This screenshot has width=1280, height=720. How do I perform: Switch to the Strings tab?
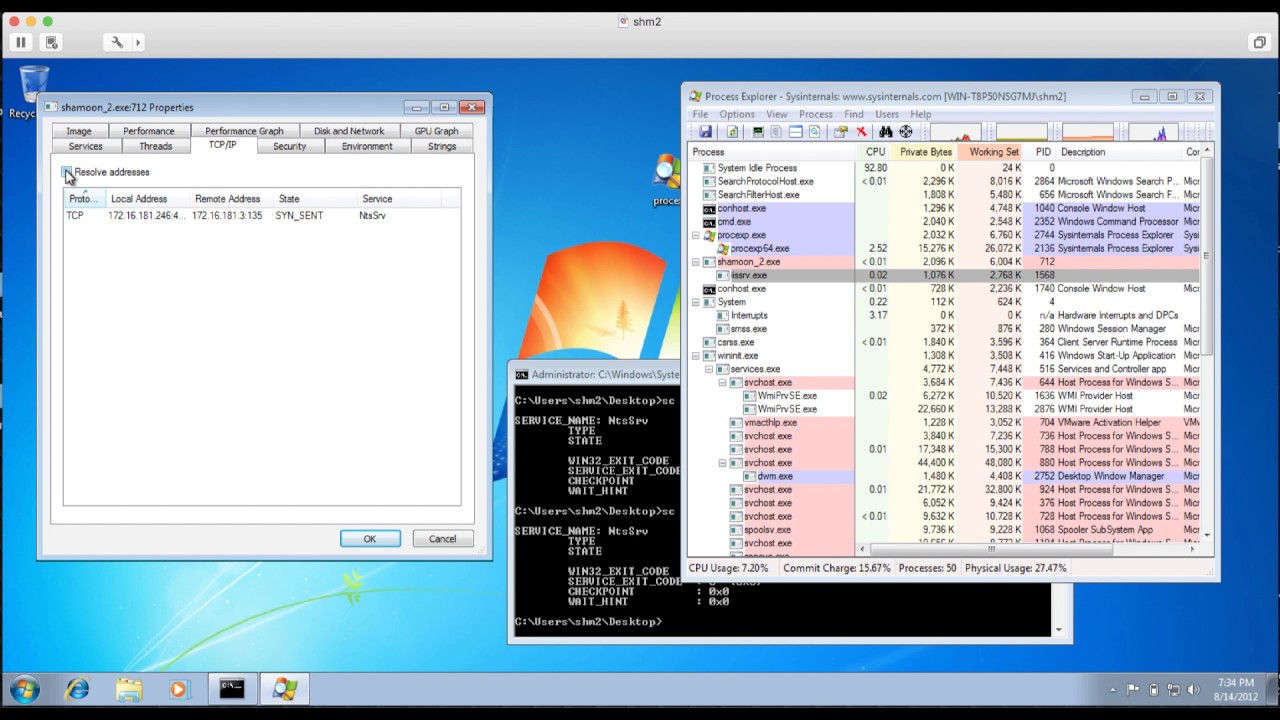[x=441, y=147]
